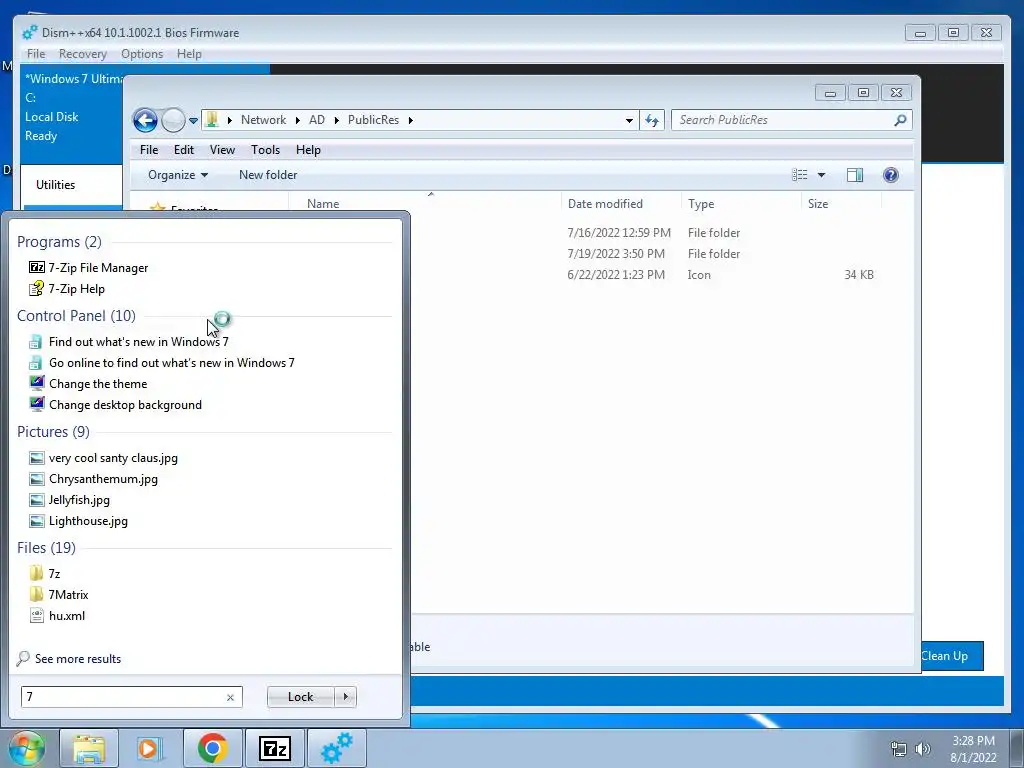Toggle the preview pane icon
The height and width of the screenshot is (768, 1024).
(855, 174)
